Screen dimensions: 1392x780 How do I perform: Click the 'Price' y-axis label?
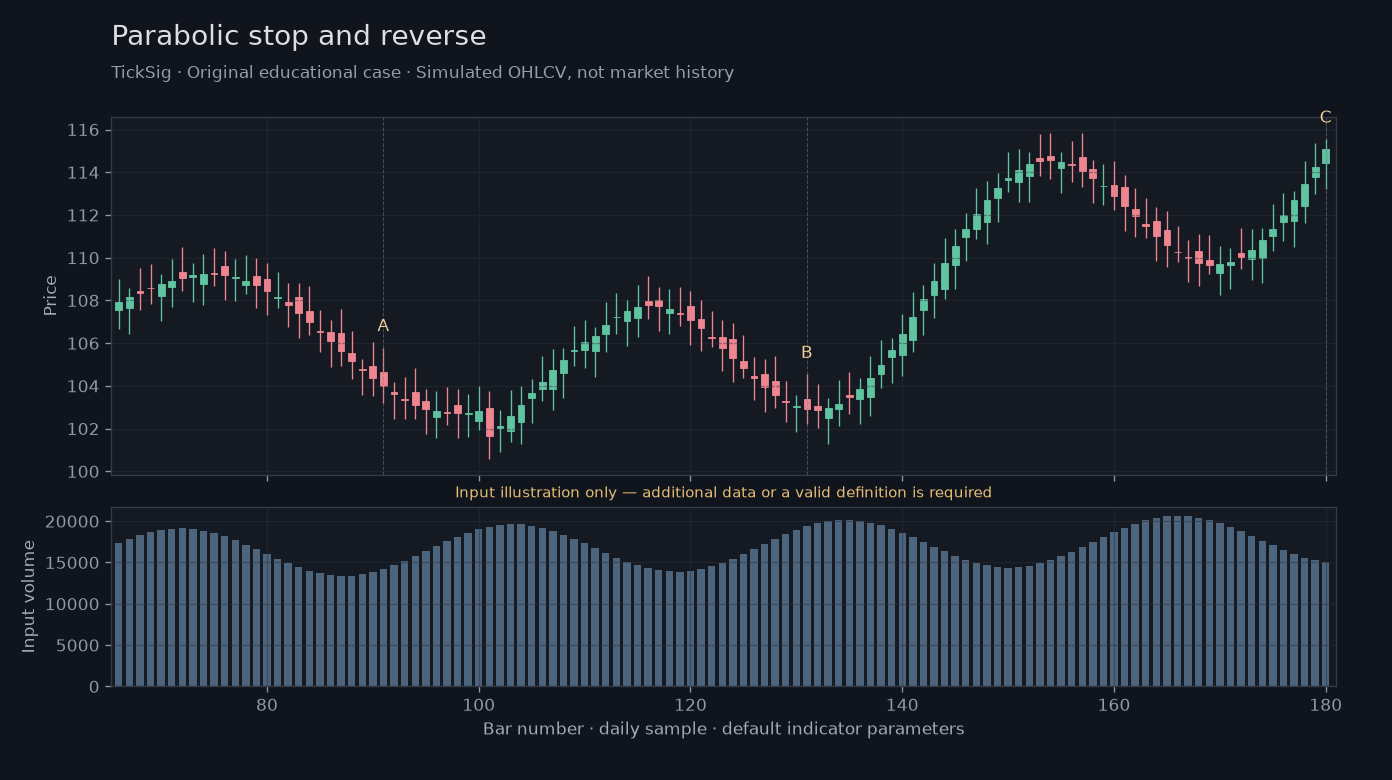(51, 295)
